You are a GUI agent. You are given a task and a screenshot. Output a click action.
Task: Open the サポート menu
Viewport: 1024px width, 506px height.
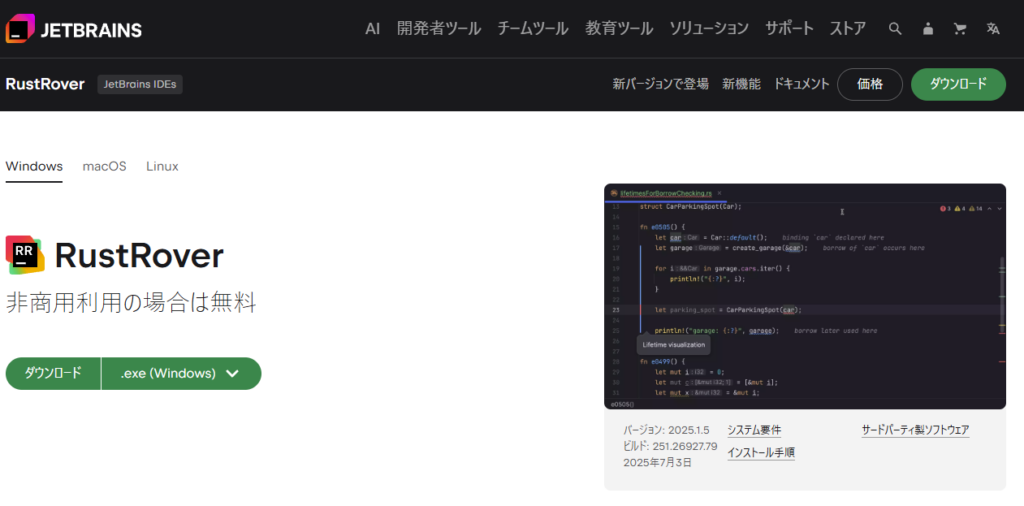790,29
